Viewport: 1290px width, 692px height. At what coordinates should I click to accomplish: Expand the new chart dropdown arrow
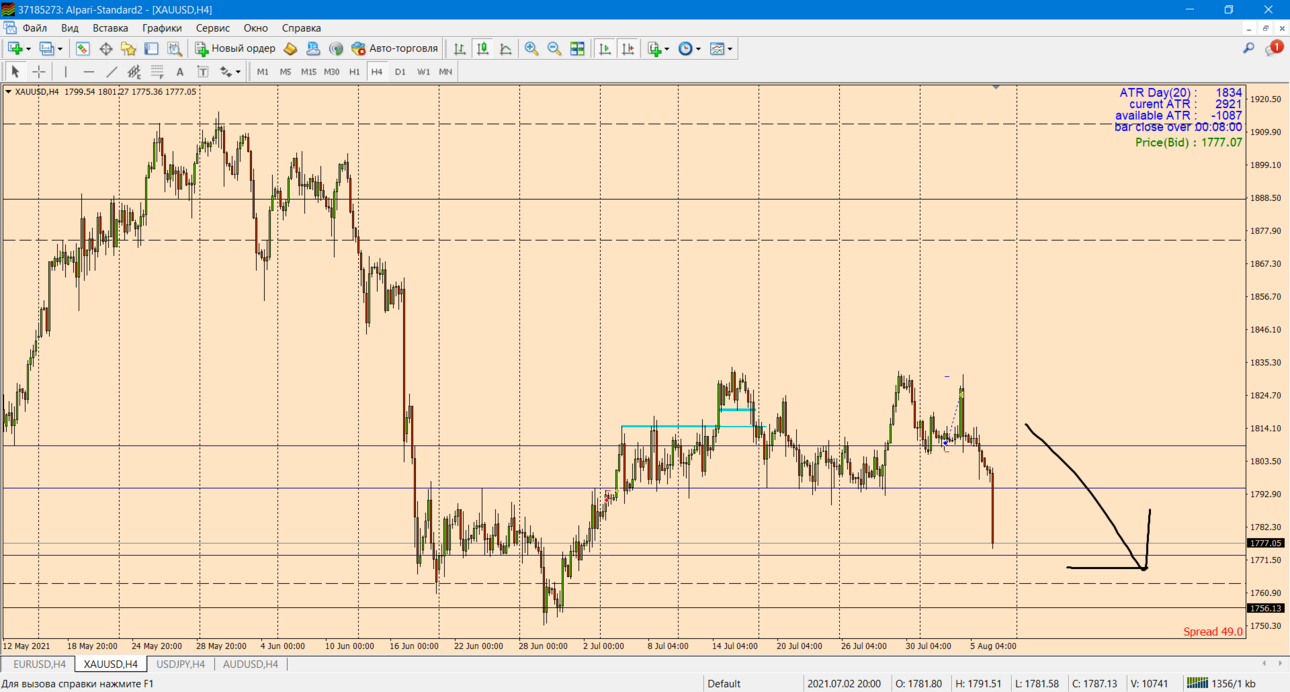[28, 48]
